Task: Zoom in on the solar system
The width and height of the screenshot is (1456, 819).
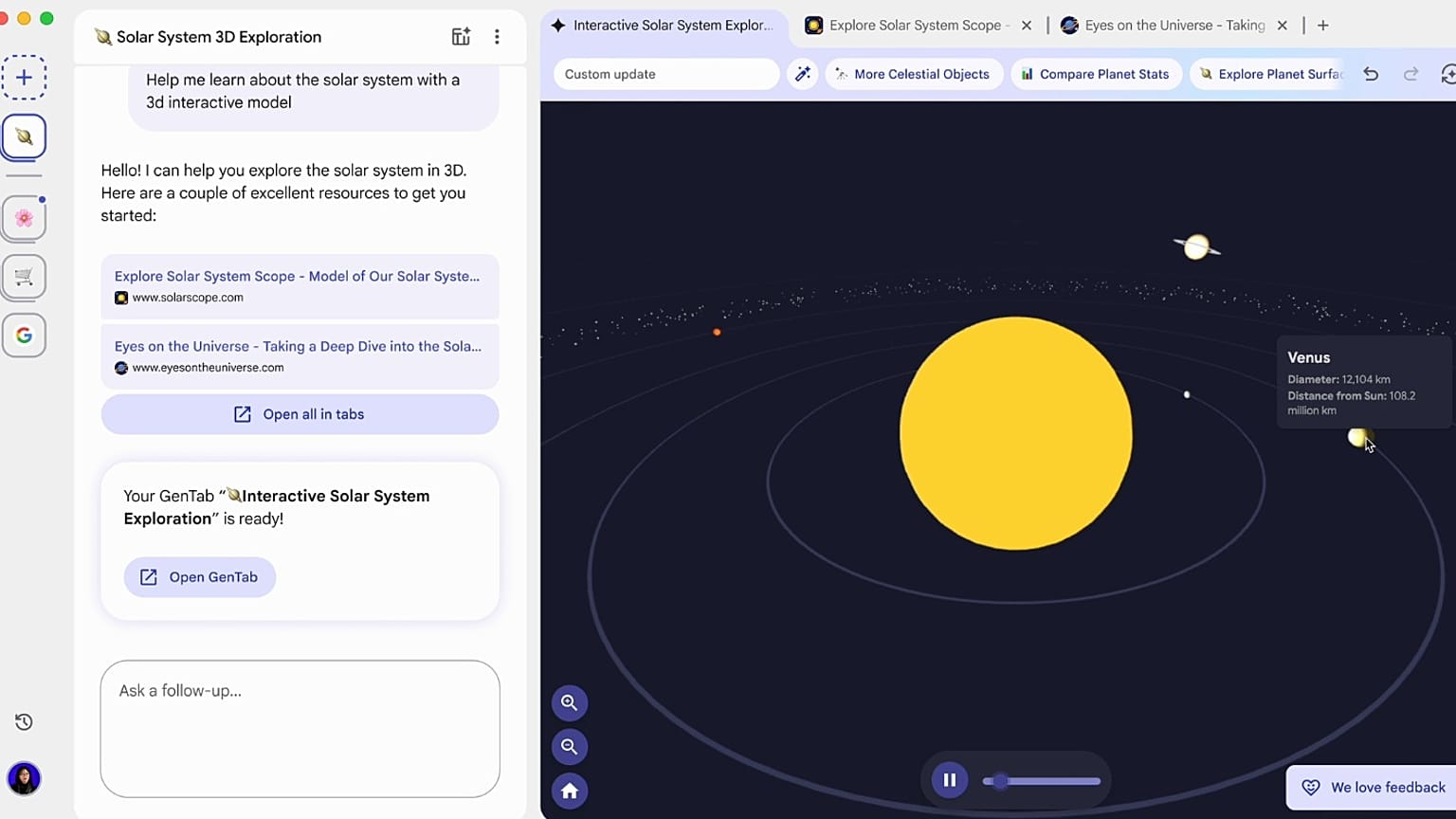Action: coord(570,702)
